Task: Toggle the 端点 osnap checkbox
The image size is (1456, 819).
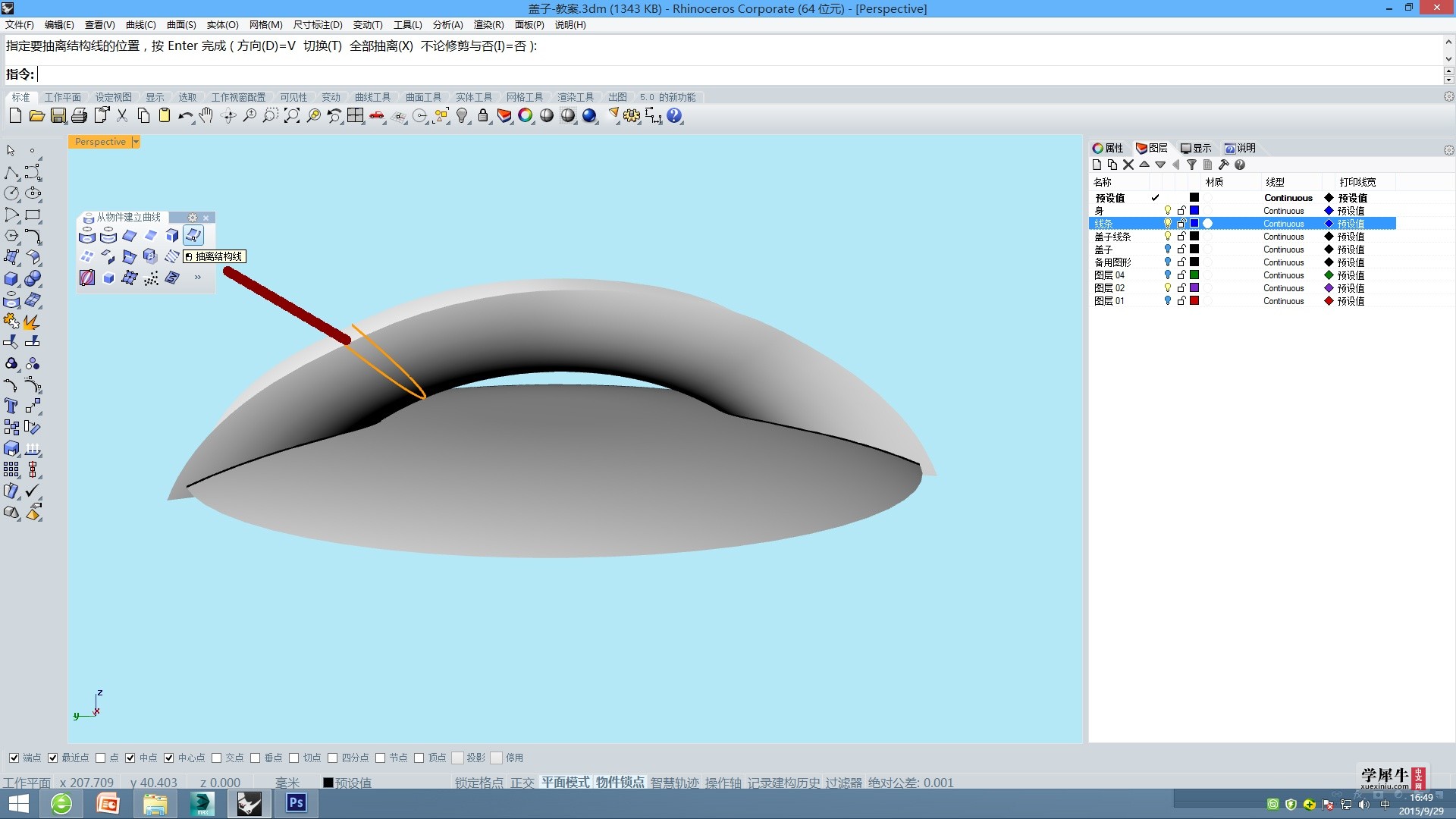Action: 14,758
